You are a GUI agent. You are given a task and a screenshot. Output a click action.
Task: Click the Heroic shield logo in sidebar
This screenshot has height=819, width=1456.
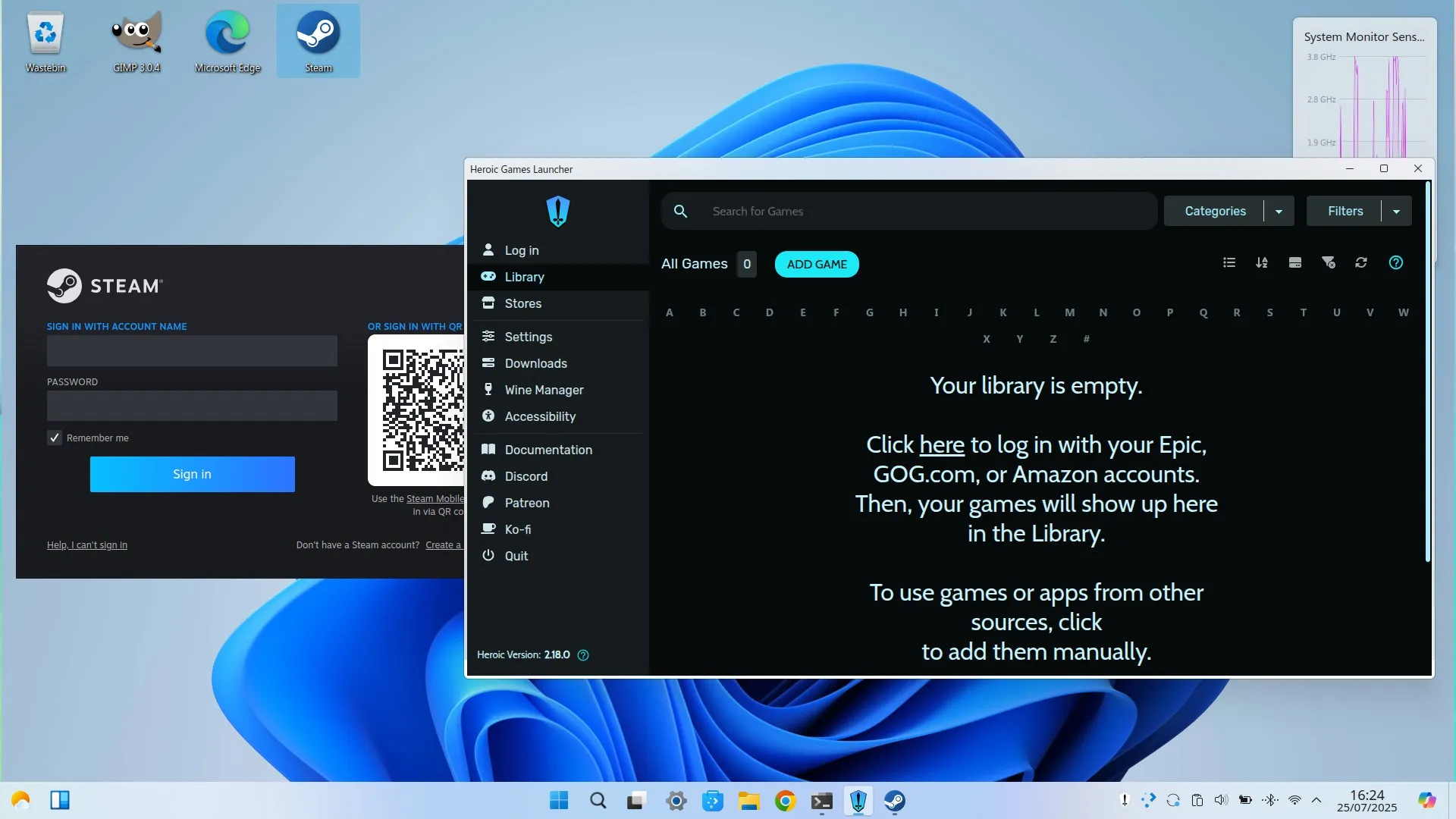pyautogui.click(x=558, y=212)
